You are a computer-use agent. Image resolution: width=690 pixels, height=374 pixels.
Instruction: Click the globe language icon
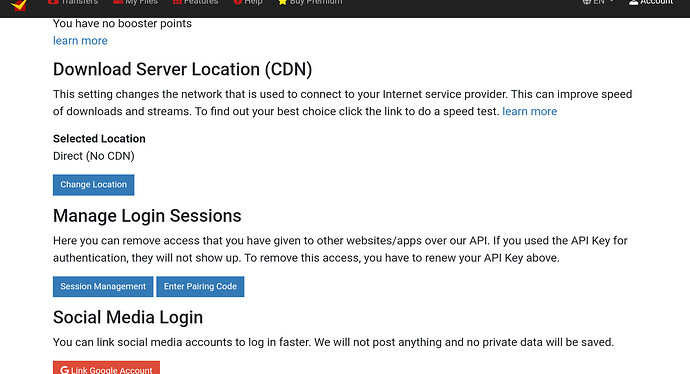click(587, 2)
